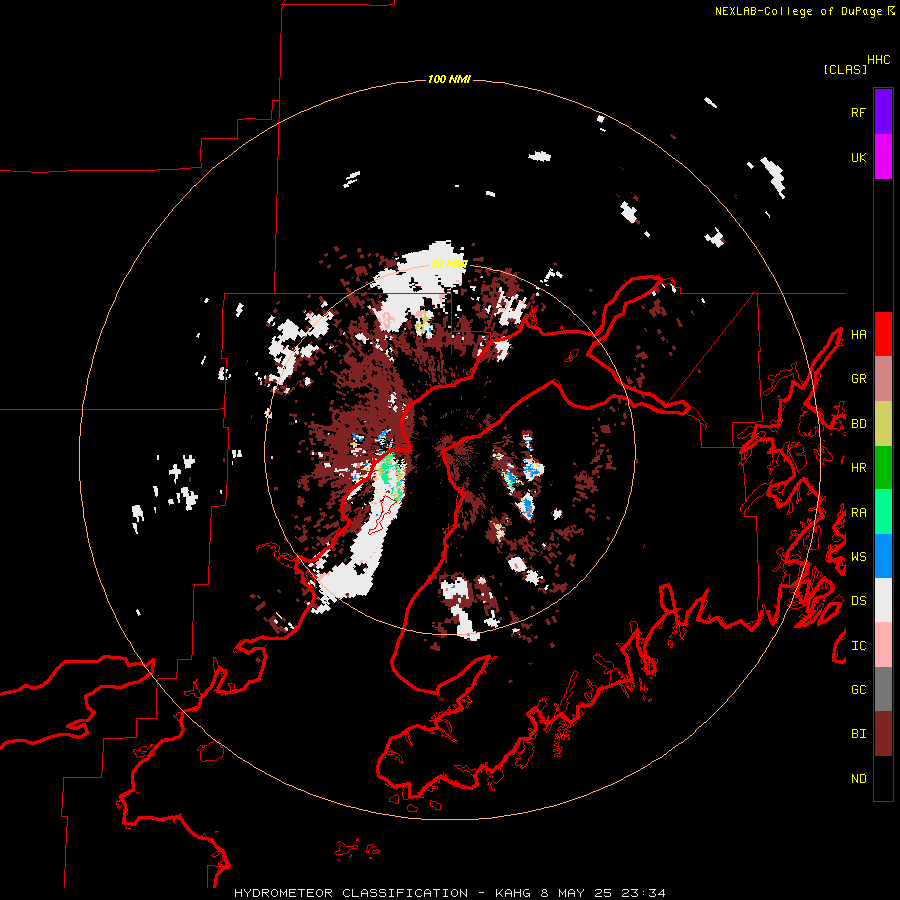Image resolution: width=900 pixels, height=900 pixels.
Task: Click the '100 NMI' range ring label
Action: (x=449, y=79)
